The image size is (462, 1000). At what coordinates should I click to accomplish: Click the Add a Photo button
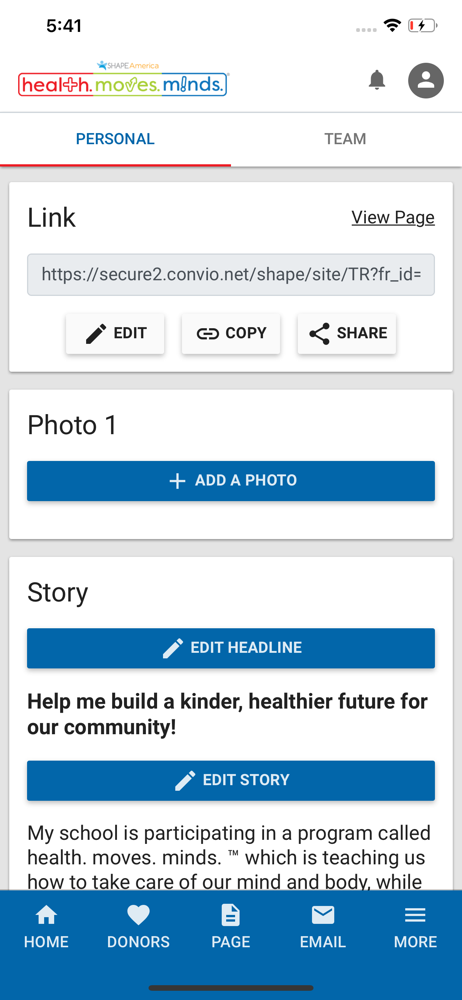click(x=231, y=481)
